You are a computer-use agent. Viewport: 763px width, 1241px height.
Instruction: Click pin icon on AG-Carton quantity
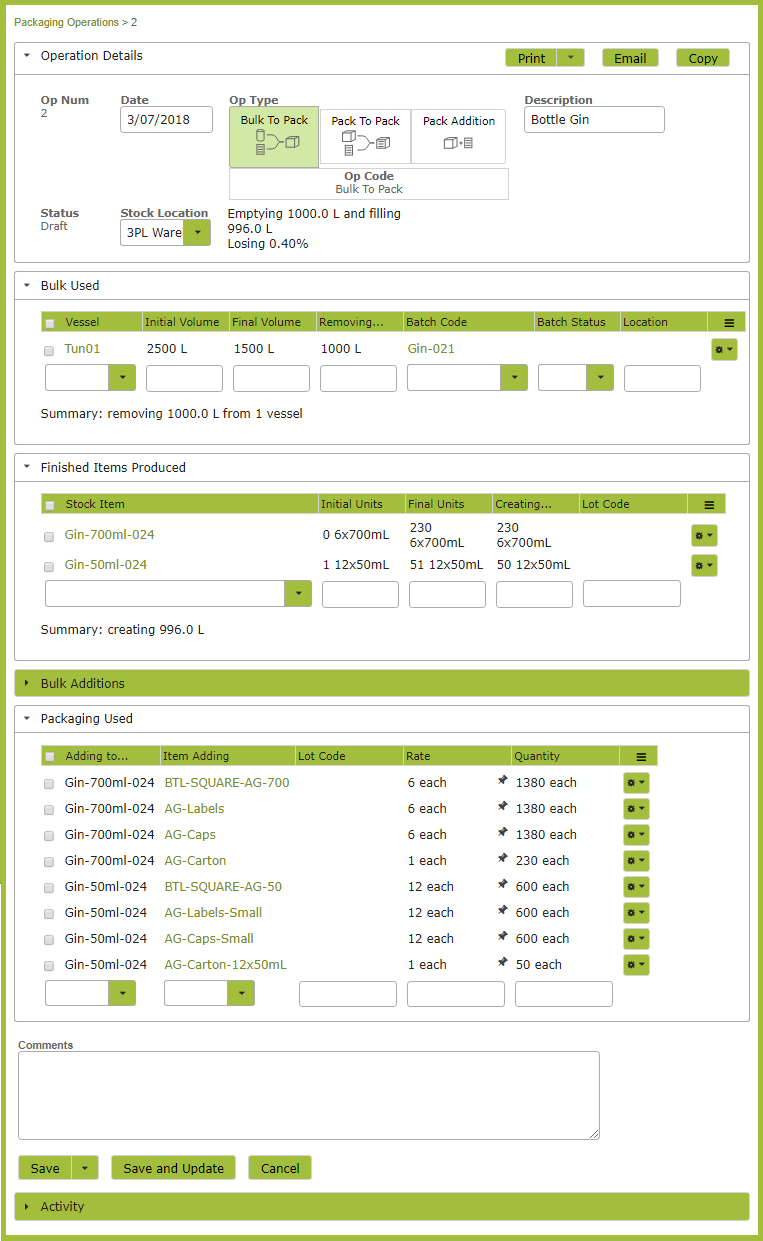point(502,860)
